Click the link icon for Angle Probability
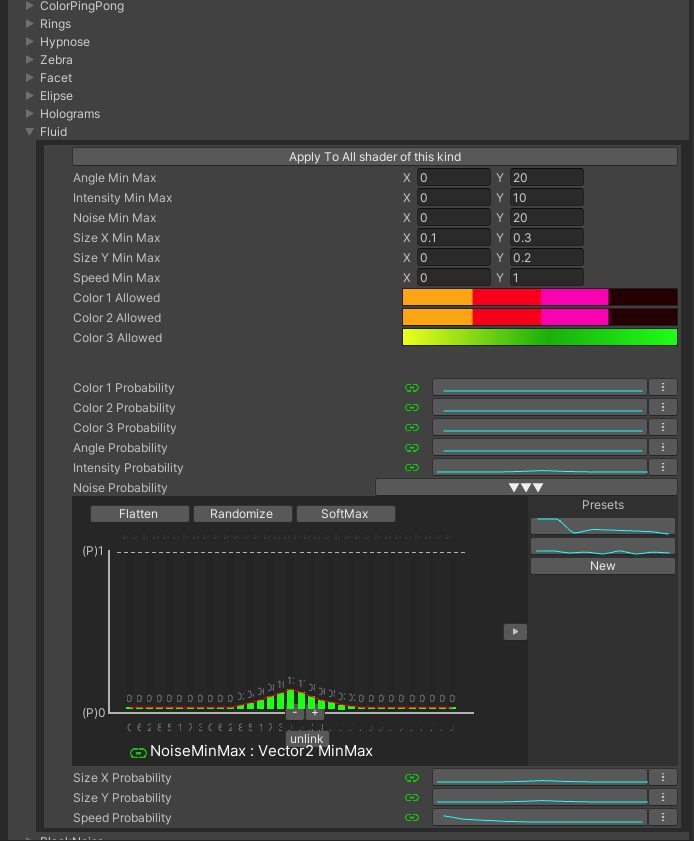Viewport: 694px width, 841px height. click(411, 448)
